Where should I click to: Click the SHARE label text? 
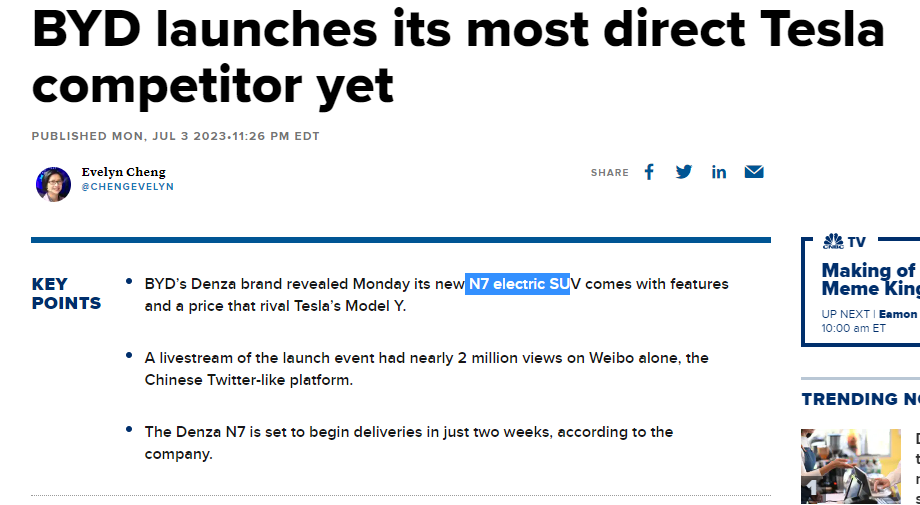(609, 173)
